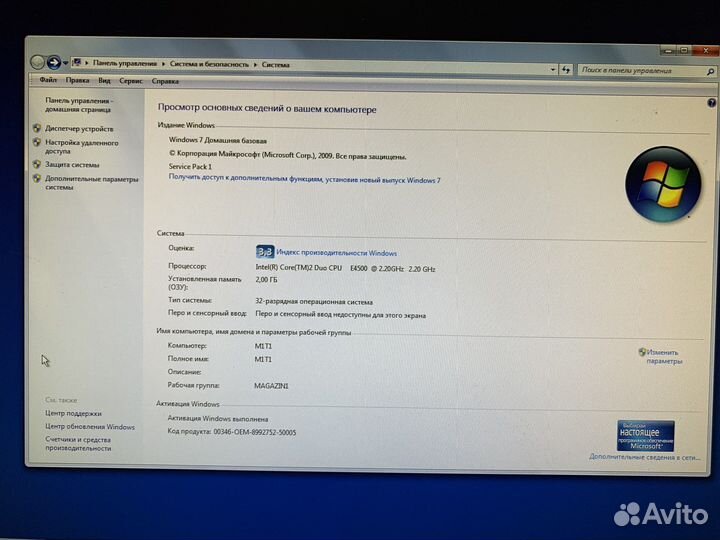Click 'Windows 7 Домашняя базовая' edition text
Viewport: 720px width, 540px height.
pyautogui.click(x=218, y=141)
